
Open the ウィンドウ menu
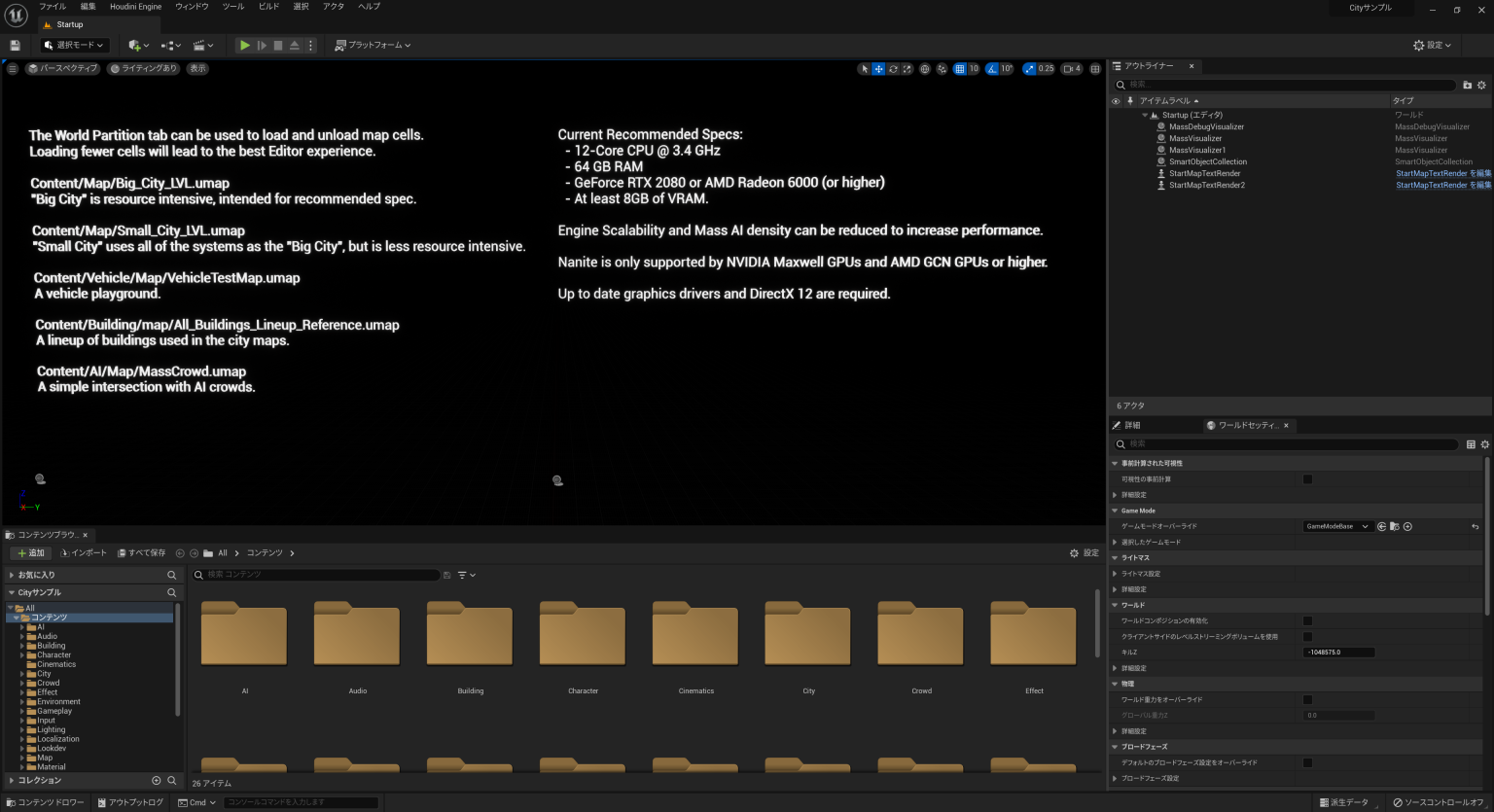pyautogui.click(x=192, y=6)
